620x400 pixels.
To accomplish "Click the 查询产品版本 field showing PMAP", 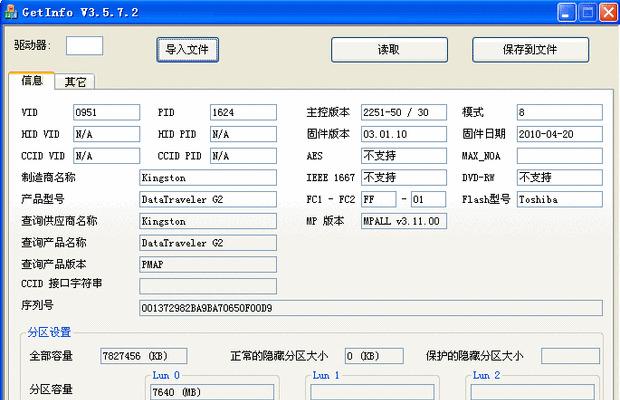I will (x=208, y=264).
